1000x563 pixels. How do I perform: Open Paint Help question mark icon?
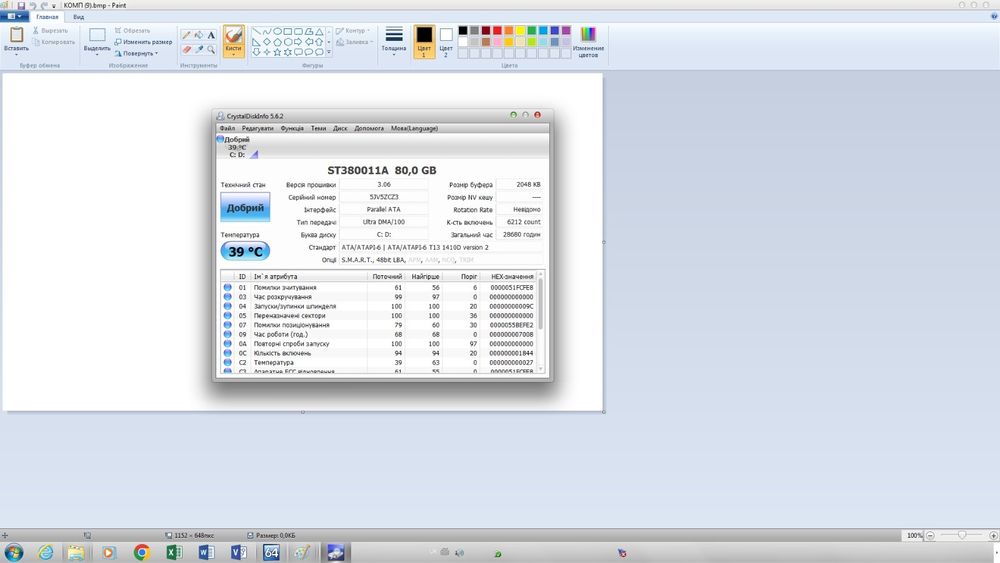[994, 17]
